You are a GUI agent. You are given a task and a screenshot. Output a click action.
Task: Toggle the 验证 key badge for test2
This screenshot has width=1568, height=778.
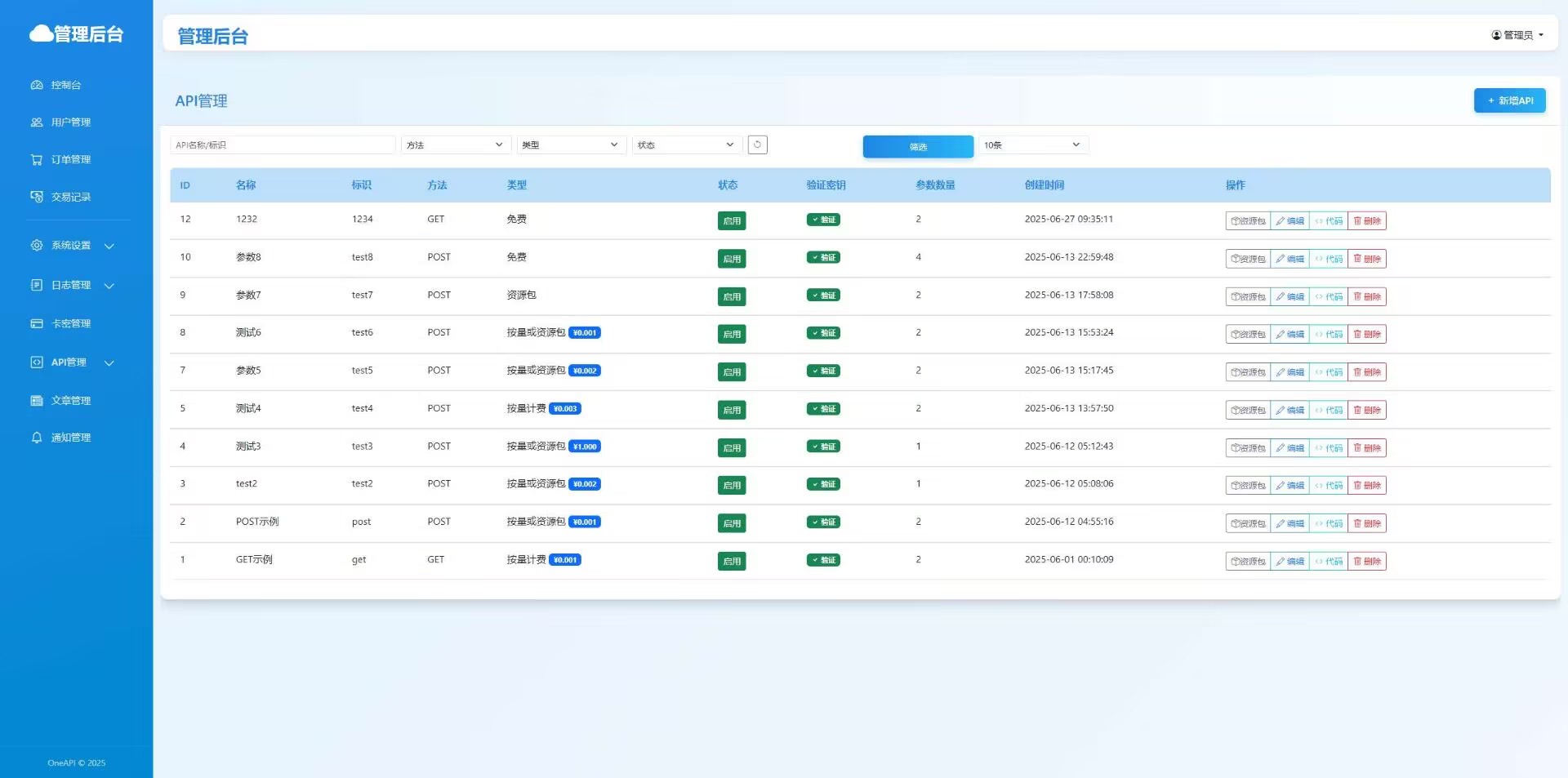click(823, 485)
